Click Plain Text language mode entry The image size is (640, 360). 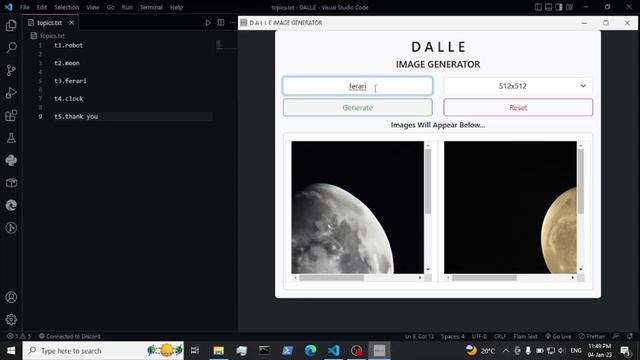[x=525, y=336]
